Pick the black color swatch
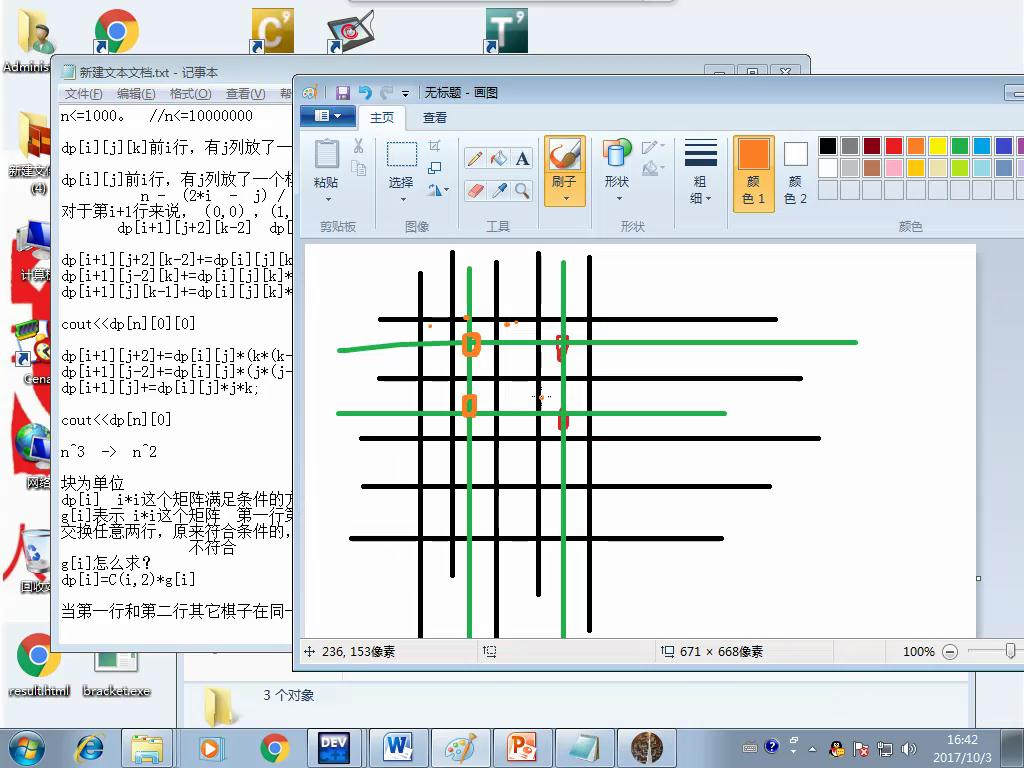Image resolution: width=1024 pixels, height=768 pixels. 827,146
